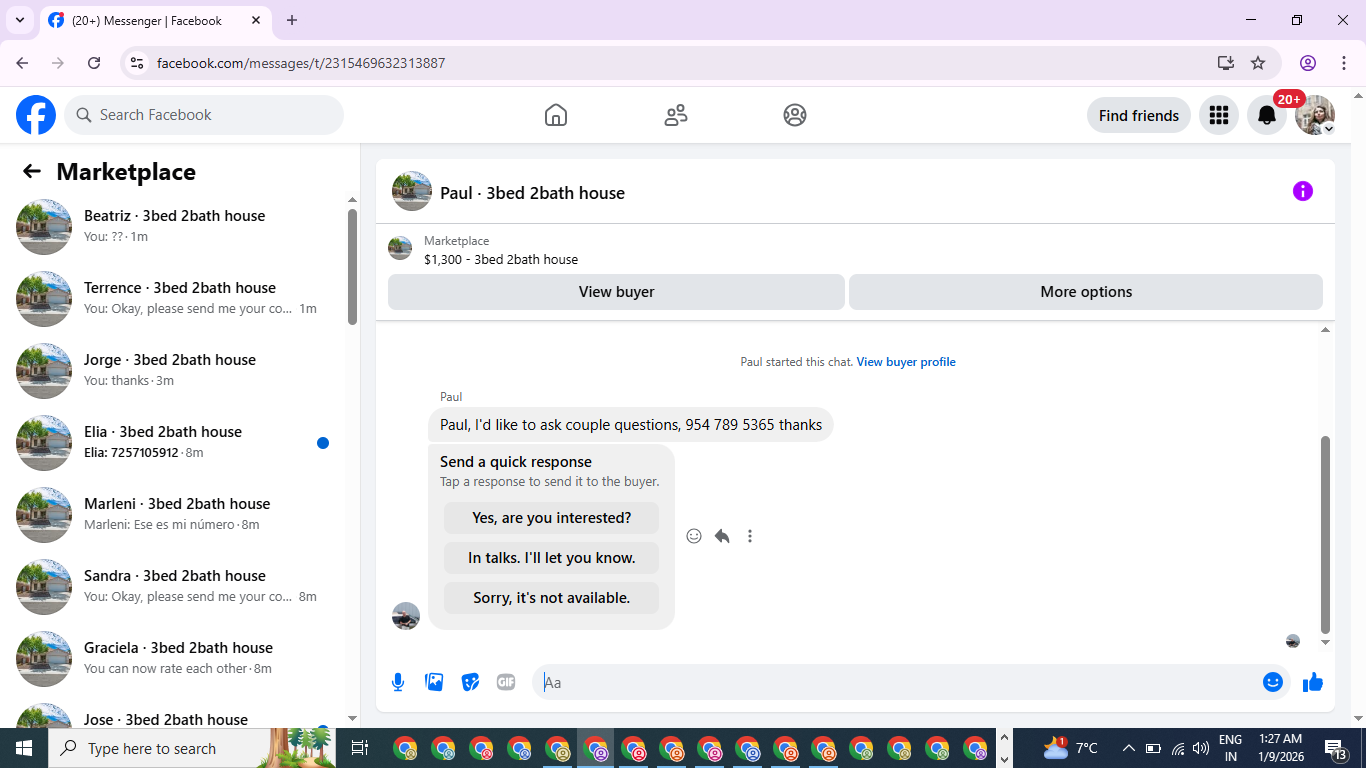Focus the Search Facebook field
This screenshot has width=1366, height=768.
tap(204, 115)
